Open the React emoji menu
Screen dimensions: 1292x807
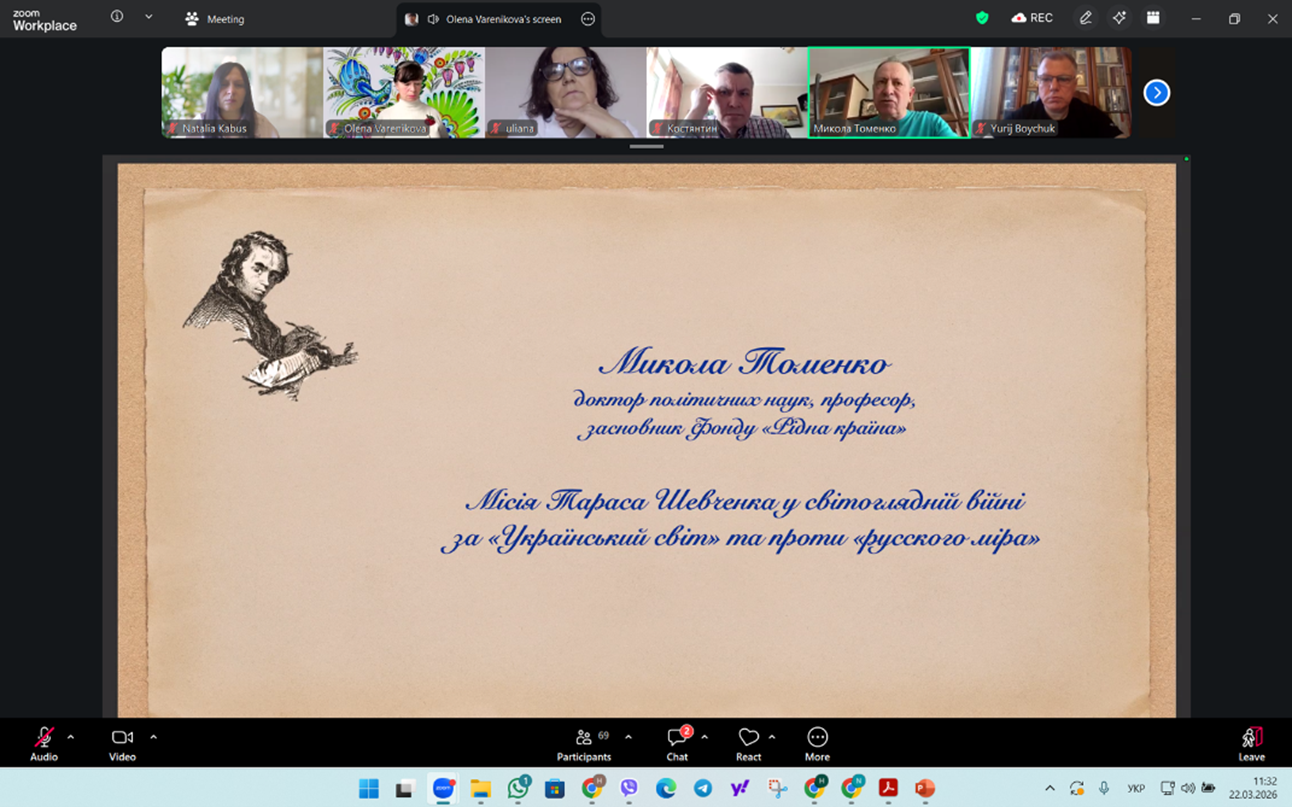pos(748,742)
